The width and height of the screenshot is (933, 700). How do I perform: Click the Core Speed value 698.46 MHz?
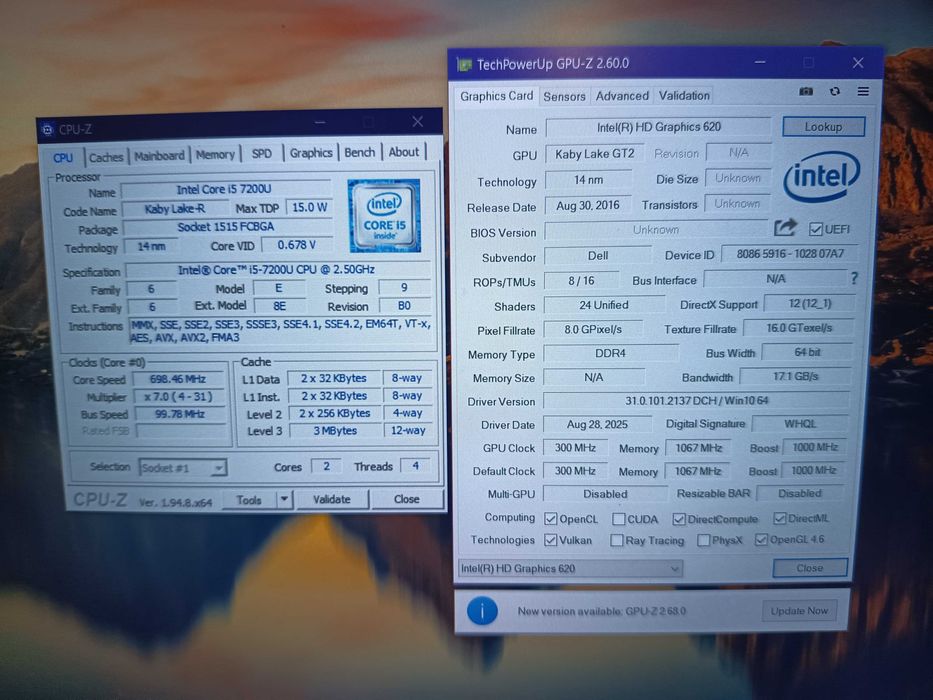(178, 379)
